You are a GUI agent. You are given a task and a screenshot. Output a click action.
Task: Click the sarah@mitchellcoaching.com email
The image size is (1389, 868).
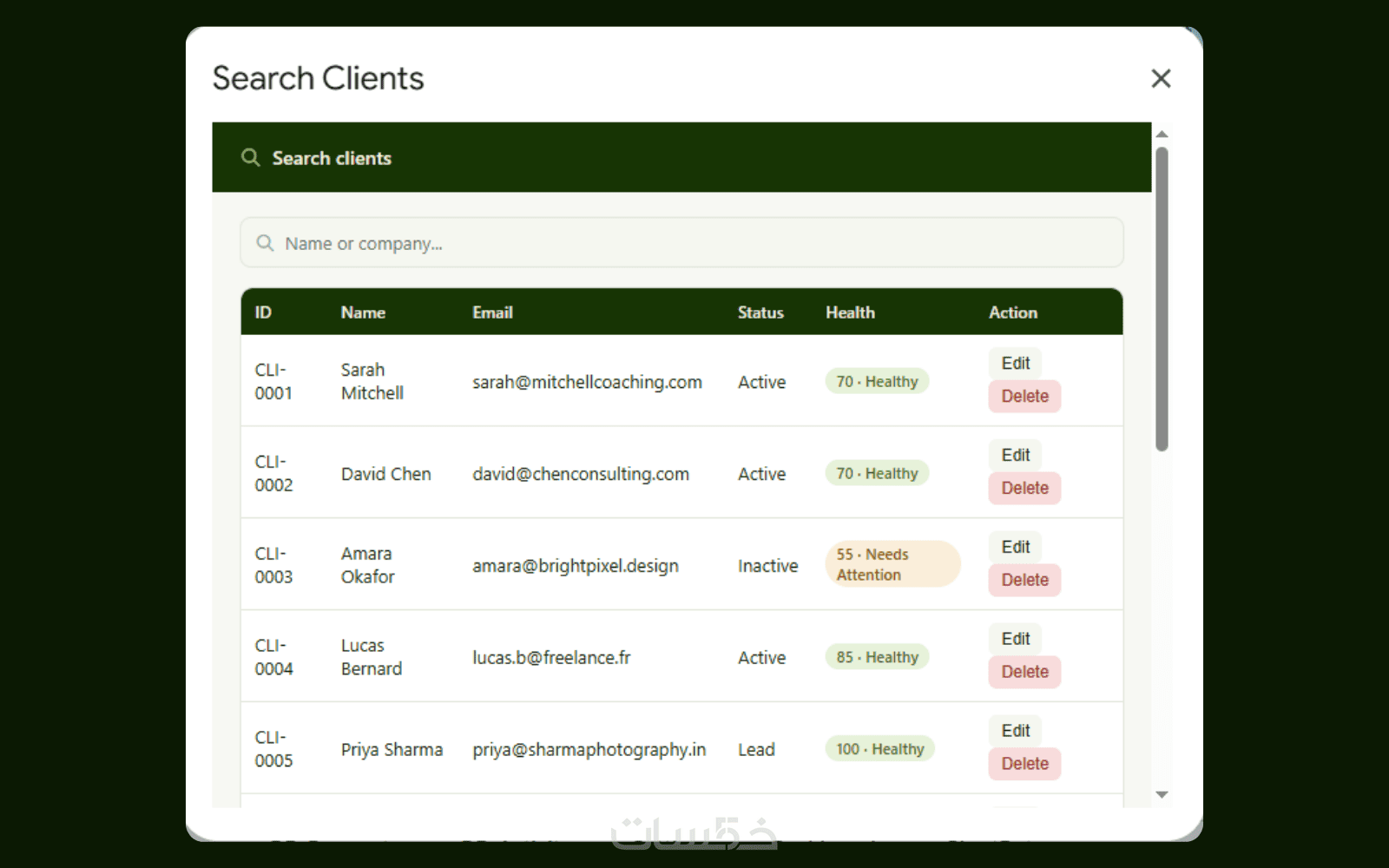(587, 382)
